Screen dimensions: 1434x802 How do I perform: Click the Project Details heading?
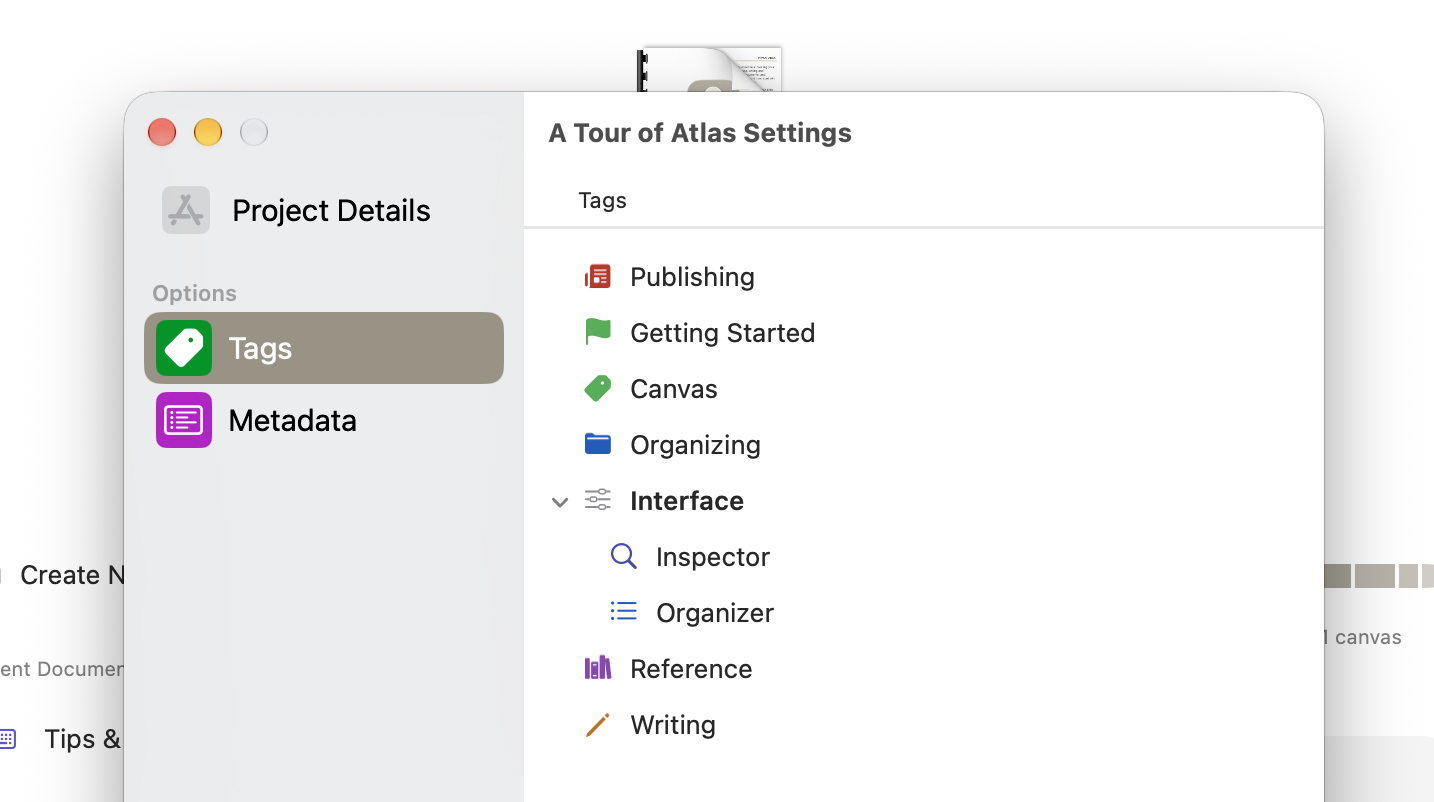click(x=331, y=210)
